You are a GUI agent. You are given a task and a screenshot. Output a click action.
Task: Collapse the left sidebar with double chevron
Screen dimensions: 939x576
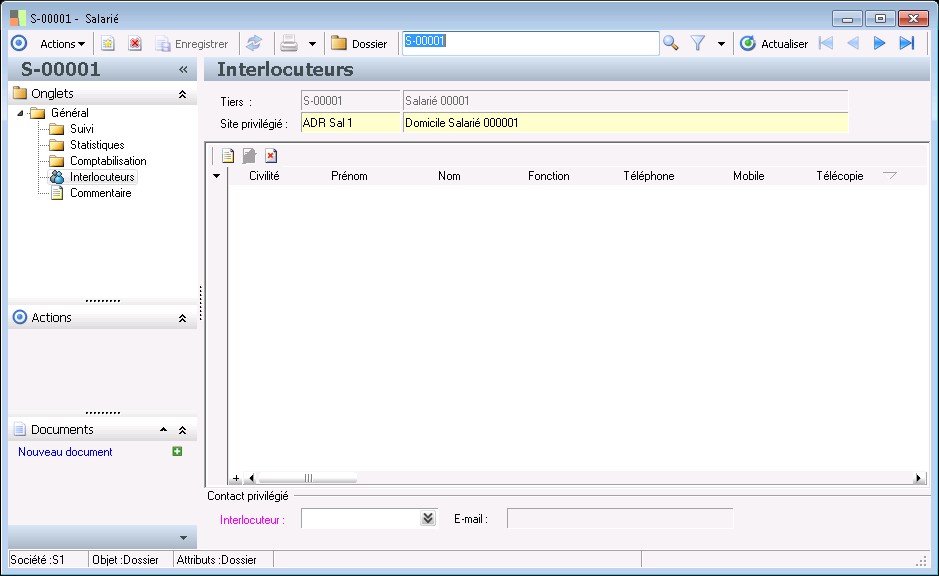pyautogui.click(x=183, y=70)
